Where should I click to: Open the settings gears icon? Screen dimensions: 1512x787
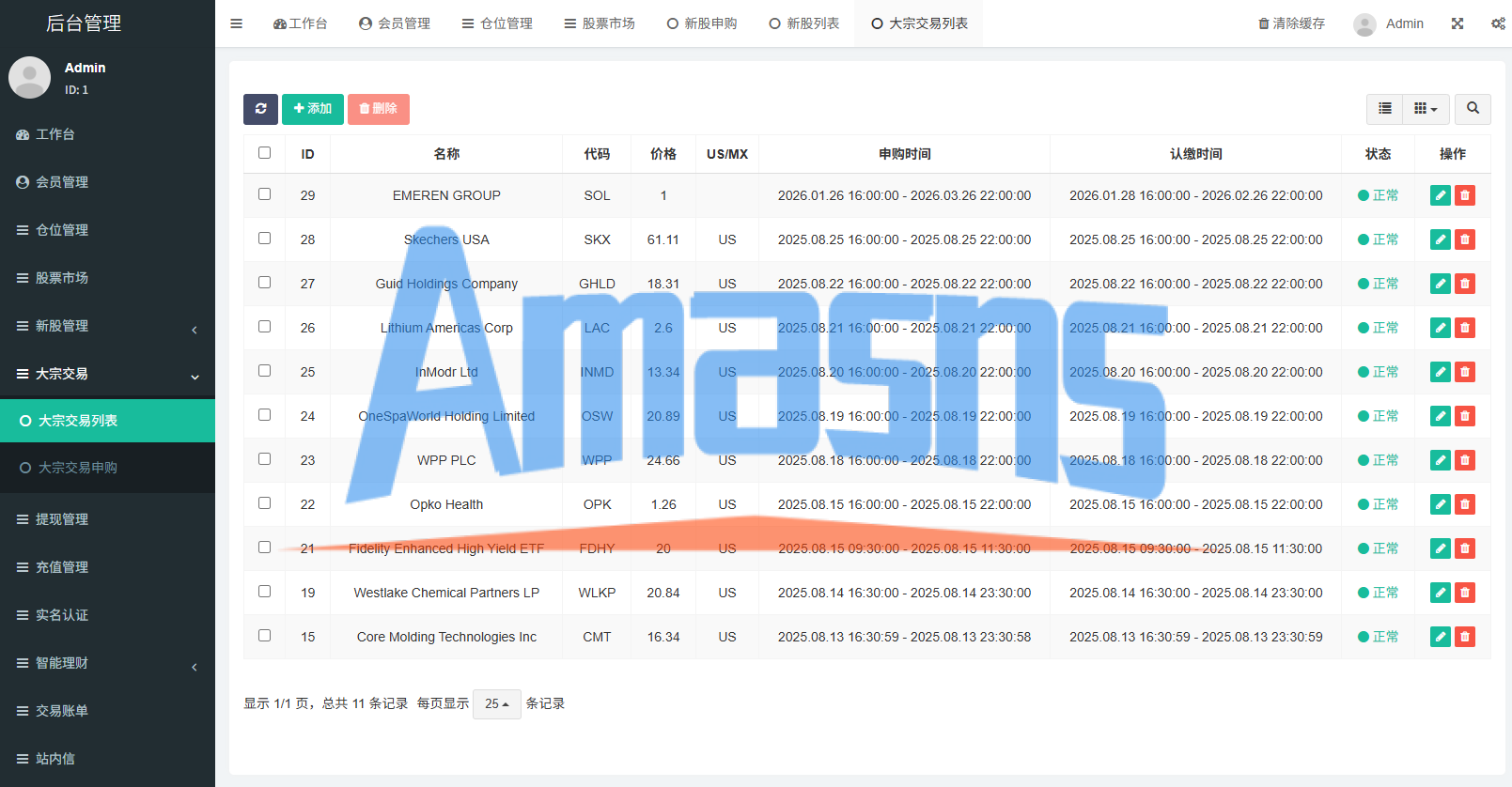click(x=1498, y=23)
